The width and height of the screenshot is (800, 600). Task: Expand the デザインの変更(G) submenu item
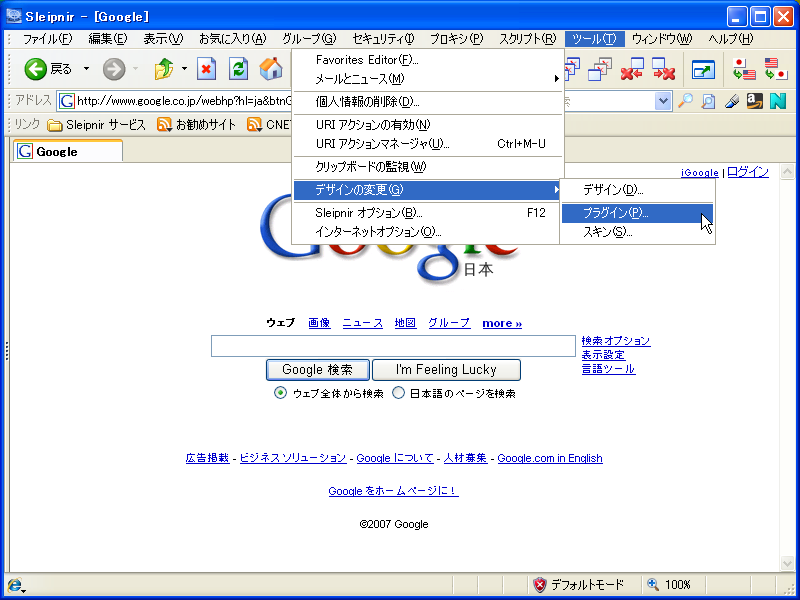point(428,190)
